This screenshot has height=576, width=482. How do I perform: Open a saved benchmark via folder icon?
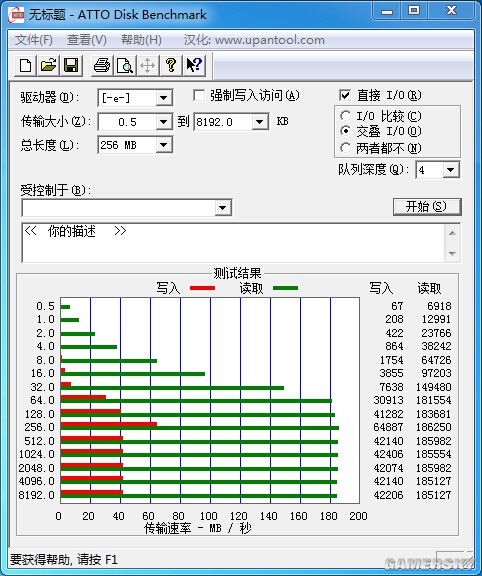[48, 66]
